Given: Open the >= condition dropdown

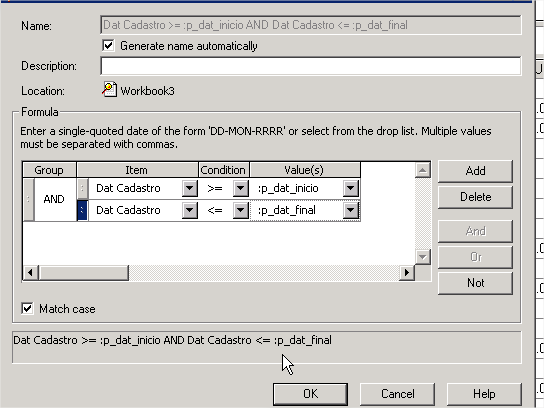Looking at the screenshot, I should tap(241, 188).
